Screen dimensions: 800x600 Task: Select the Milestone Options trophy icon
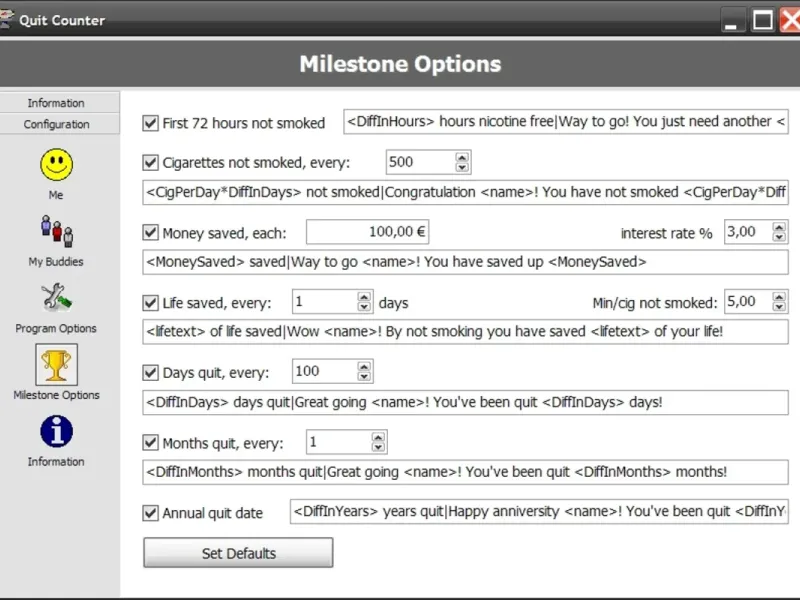pos(56,365)
